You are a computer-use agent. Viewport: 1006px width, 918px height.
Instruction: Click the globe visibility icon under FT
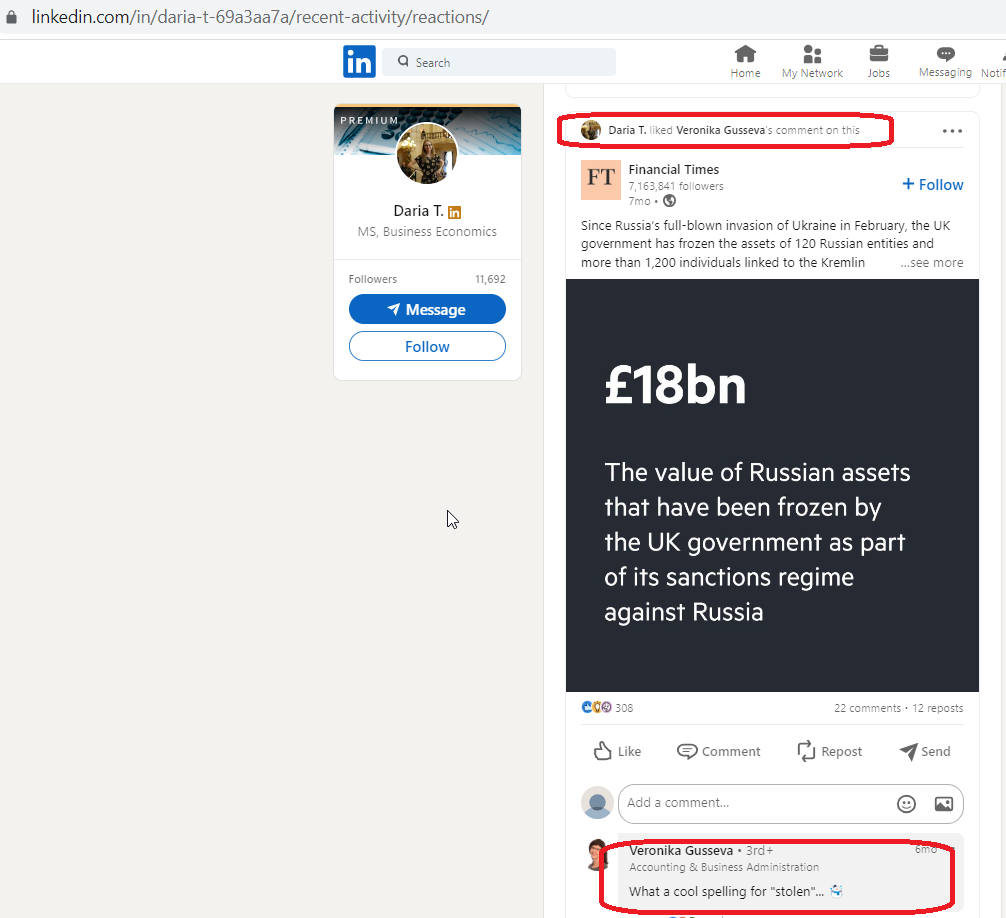click(669, 201)
